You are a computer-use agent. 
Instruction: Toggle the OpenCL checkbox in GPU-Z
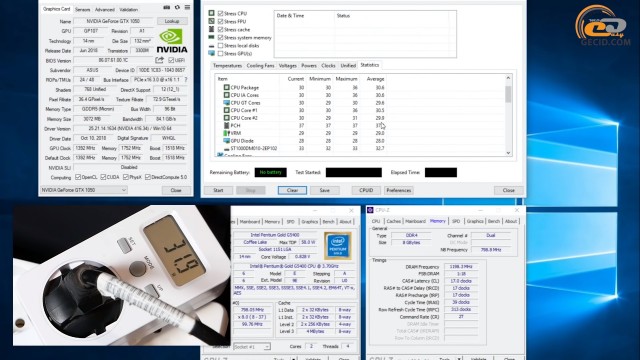[78, 177]
